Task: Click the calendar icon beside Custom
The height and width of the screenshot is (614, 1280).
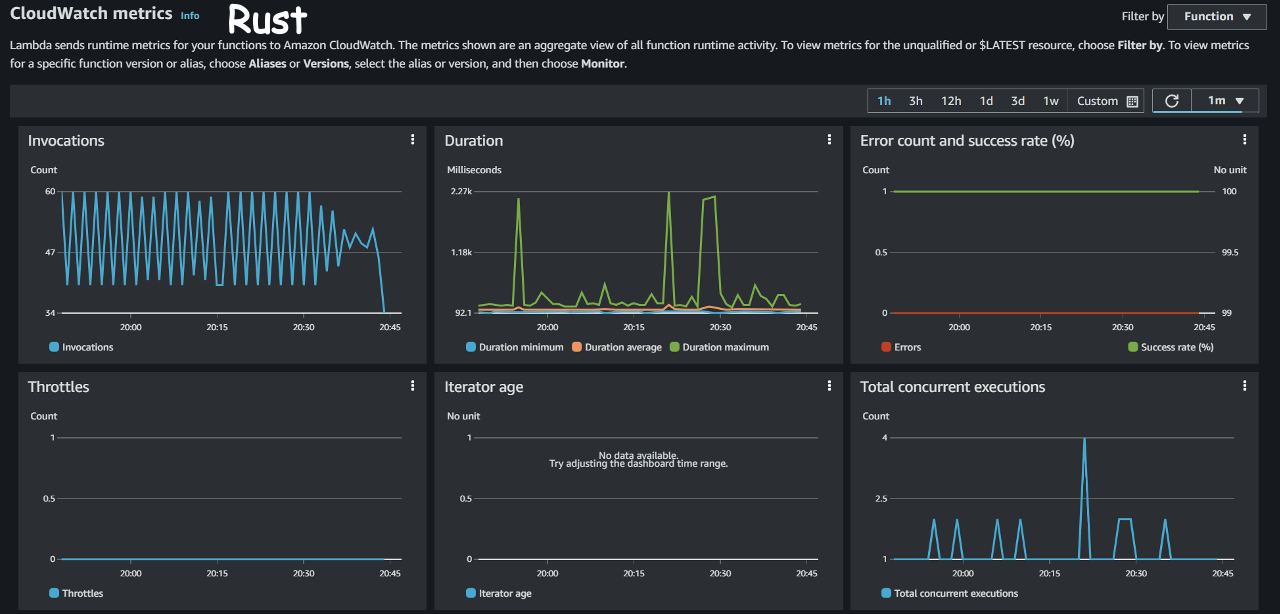Action: 1132,101
